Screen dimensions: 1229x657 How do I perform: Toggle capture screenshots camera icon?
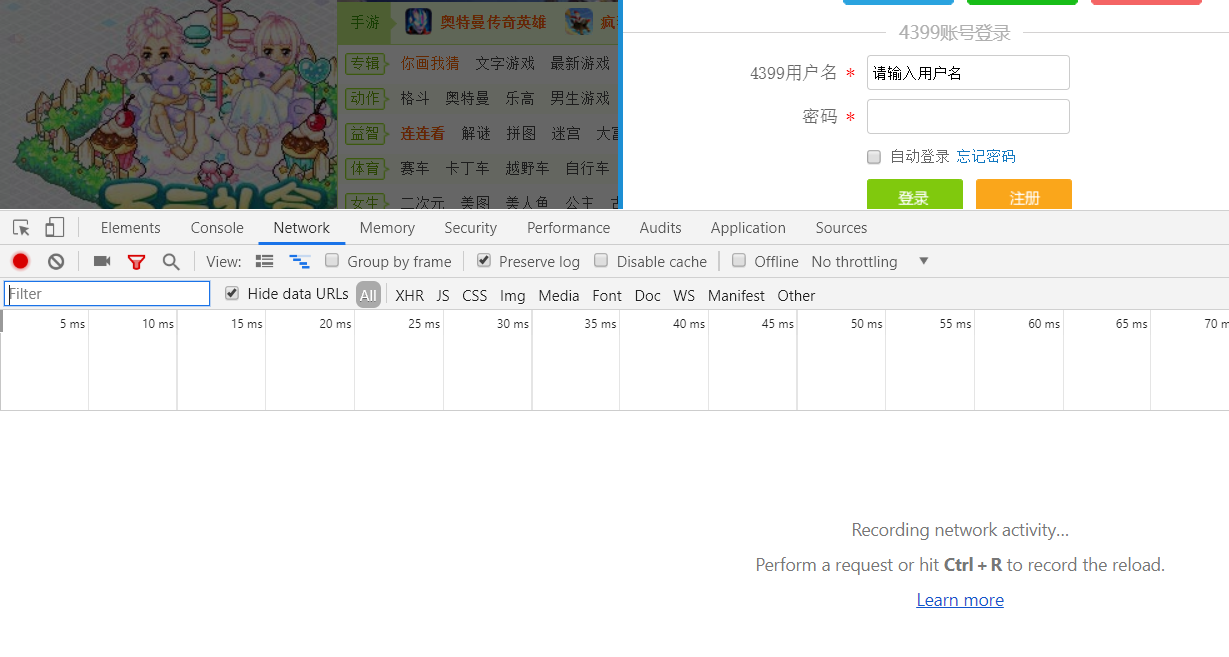click(102, 261)
